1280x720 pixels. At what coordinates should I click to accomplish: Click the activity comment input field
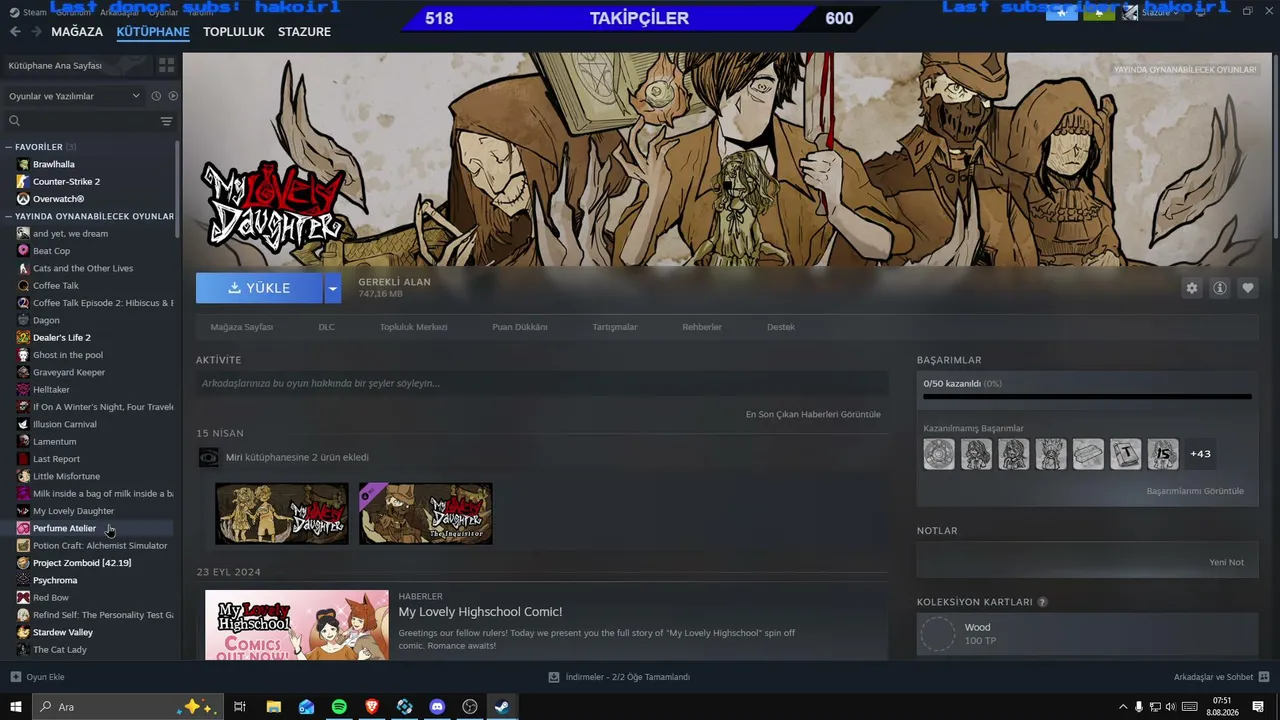tap(542, 383)
